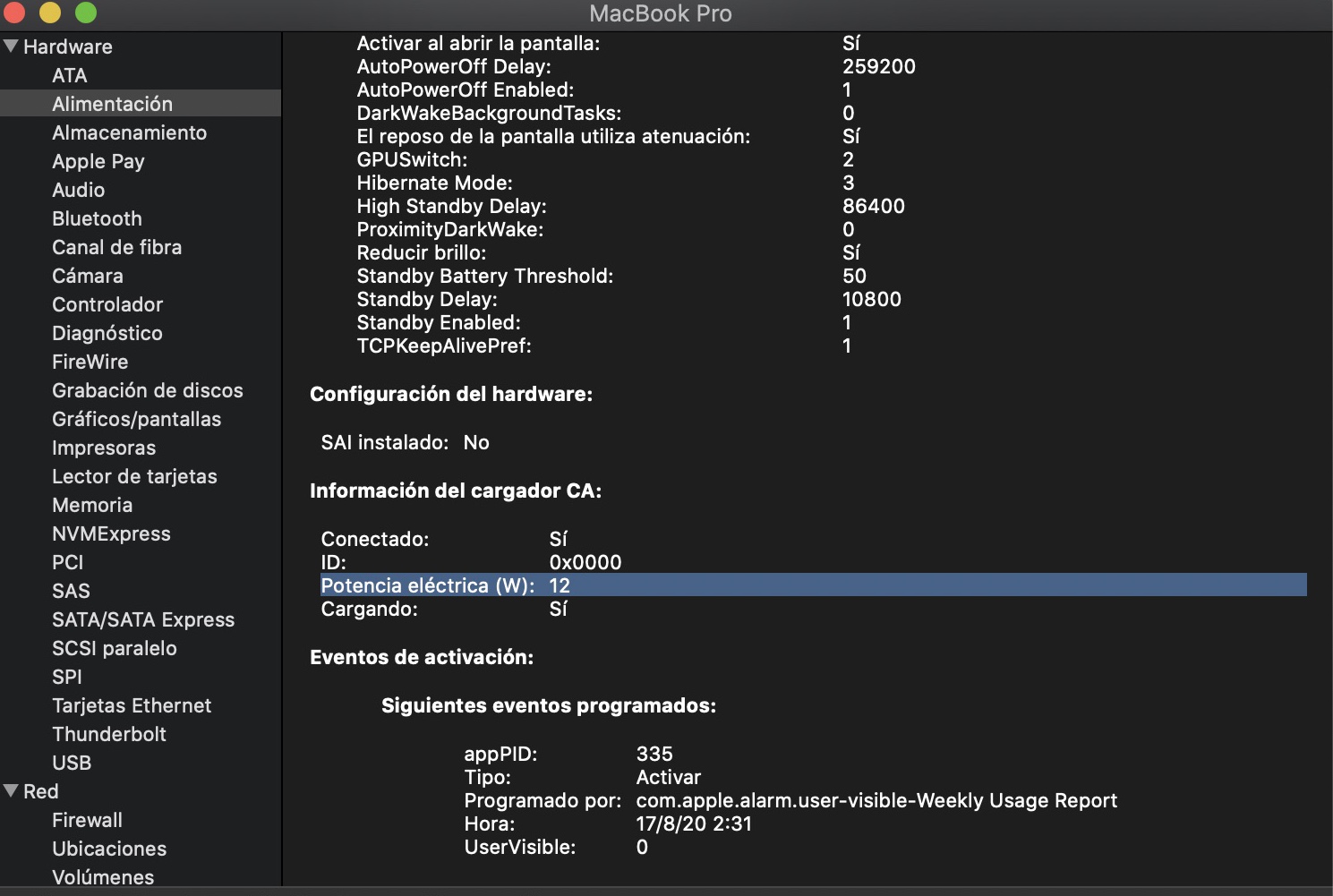Select Memoria in the sidebar

92,505
